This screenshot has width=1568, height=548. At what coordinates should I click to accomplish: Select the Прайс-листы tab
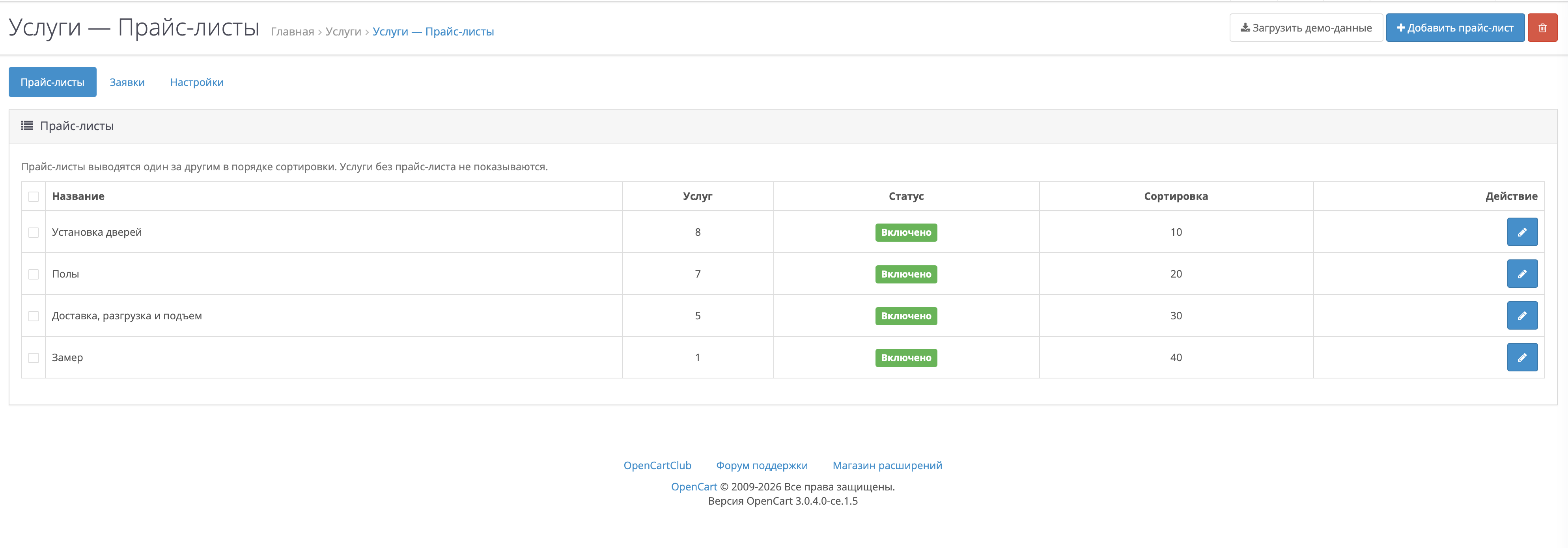(x=52, y=82)
